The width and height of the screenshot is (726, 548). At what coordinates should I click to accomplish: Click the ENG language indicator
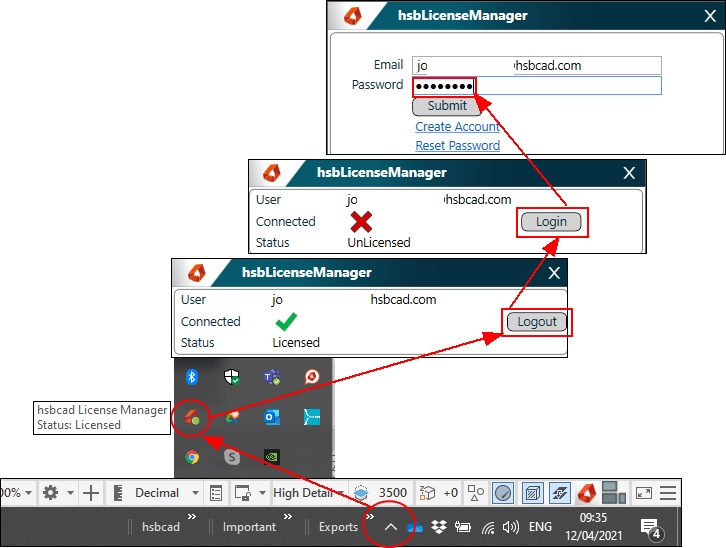point(540,527)
